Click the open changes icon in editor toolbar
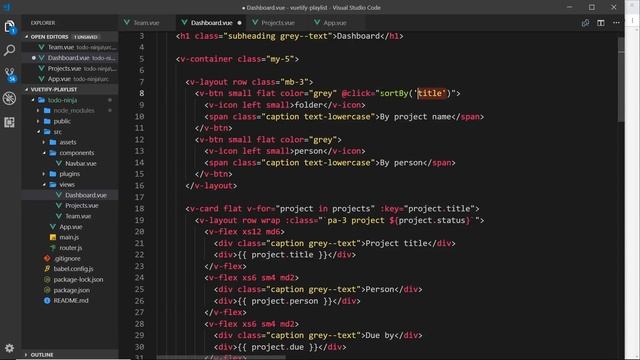 click(x=585, y=23)
